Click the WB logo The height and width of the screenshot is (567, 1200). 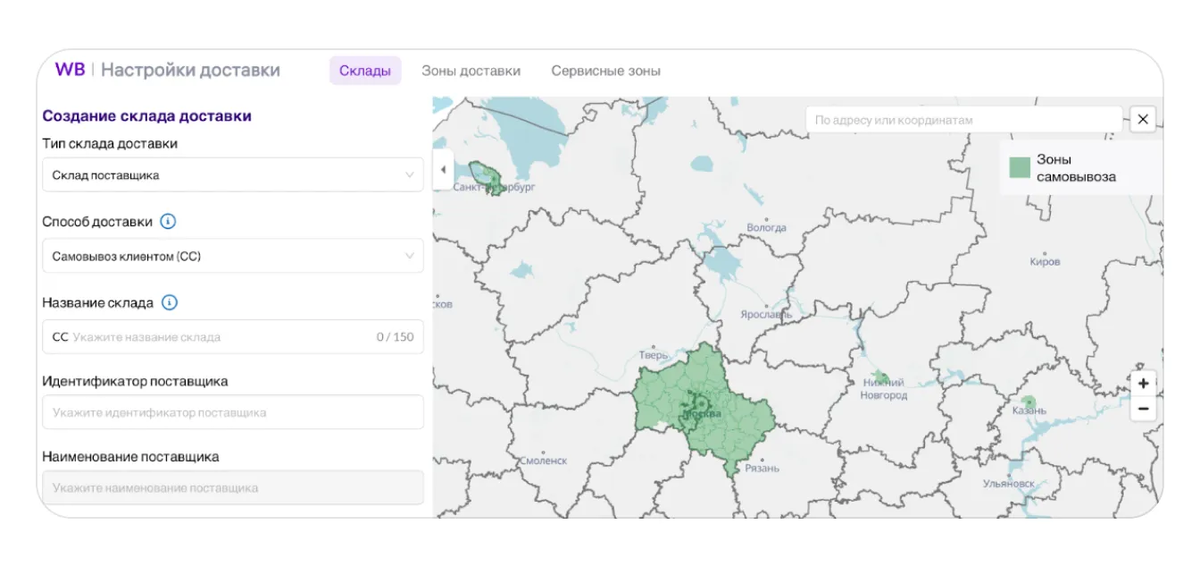(69, 70)
